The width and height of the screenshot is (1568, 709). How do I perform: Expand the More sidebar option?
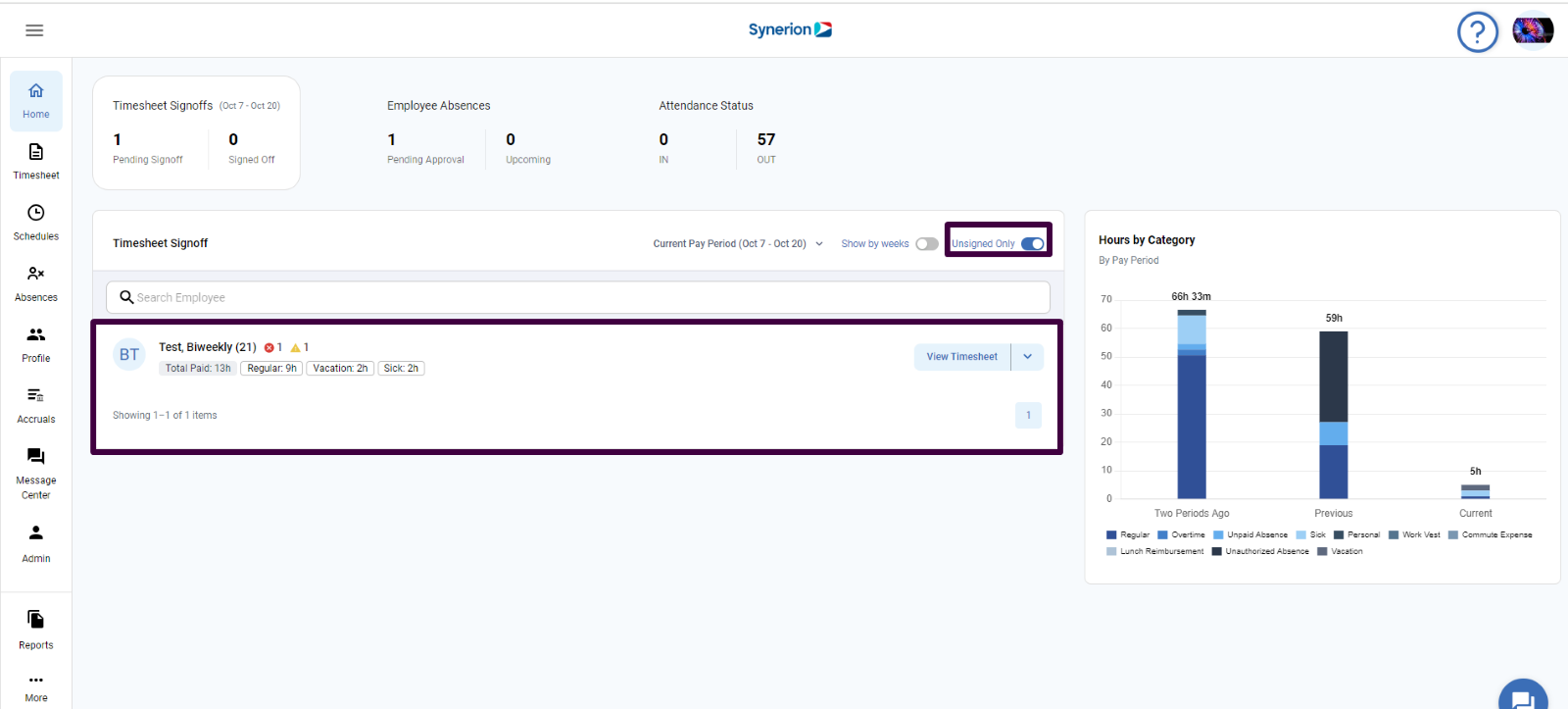(36, 687)
